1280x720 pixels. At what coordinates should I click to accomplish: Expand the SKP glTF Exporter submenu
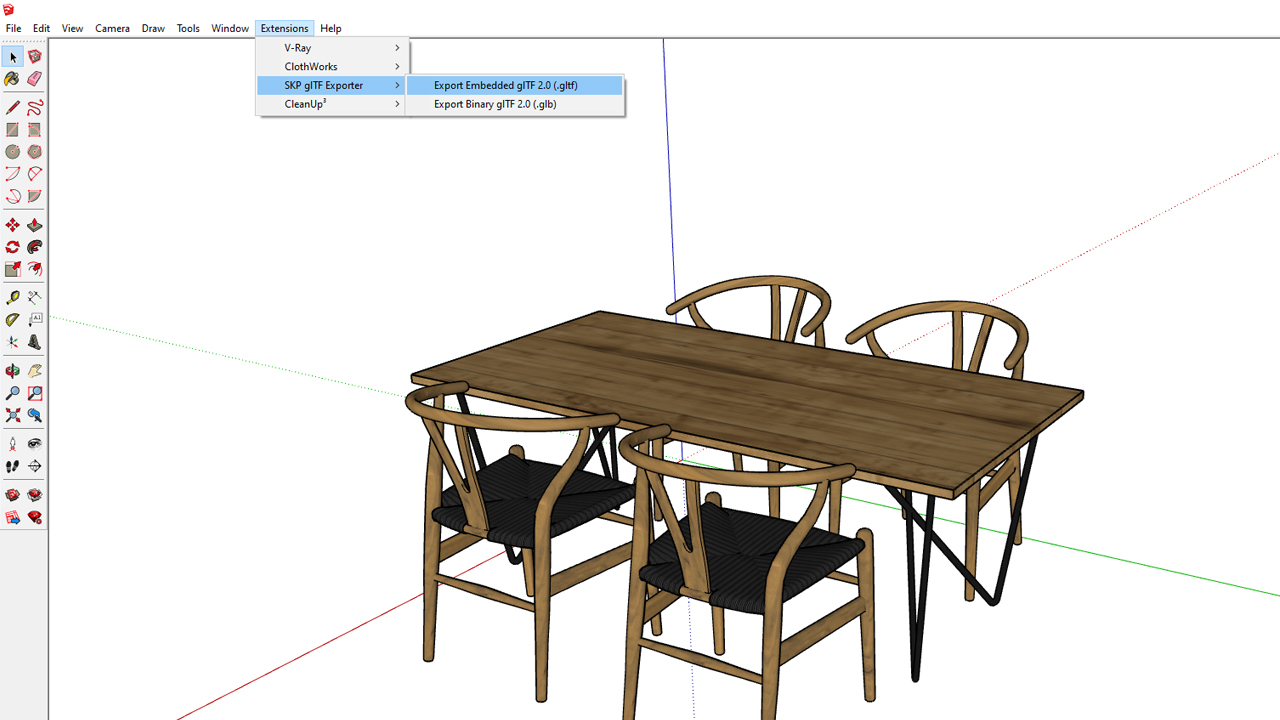332,85
